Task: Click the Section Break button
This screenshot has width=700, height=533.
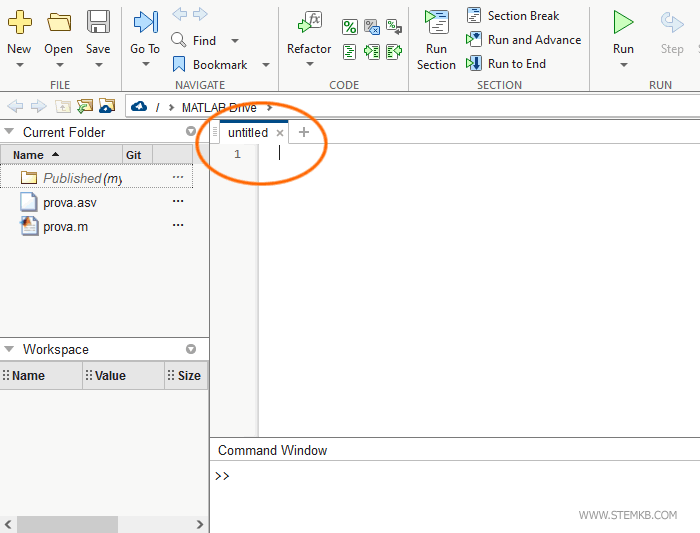Action: [523, 16]
